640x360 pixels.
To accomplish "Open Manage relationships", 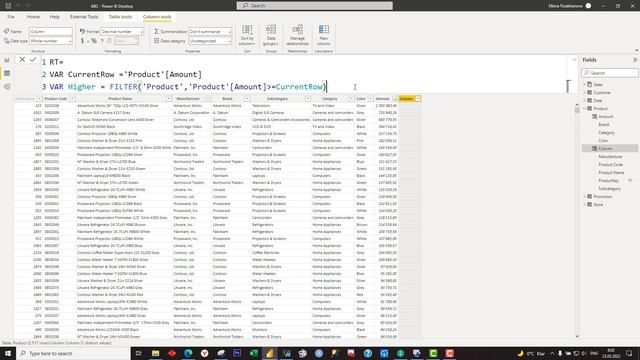I will (x=297, y=35).
